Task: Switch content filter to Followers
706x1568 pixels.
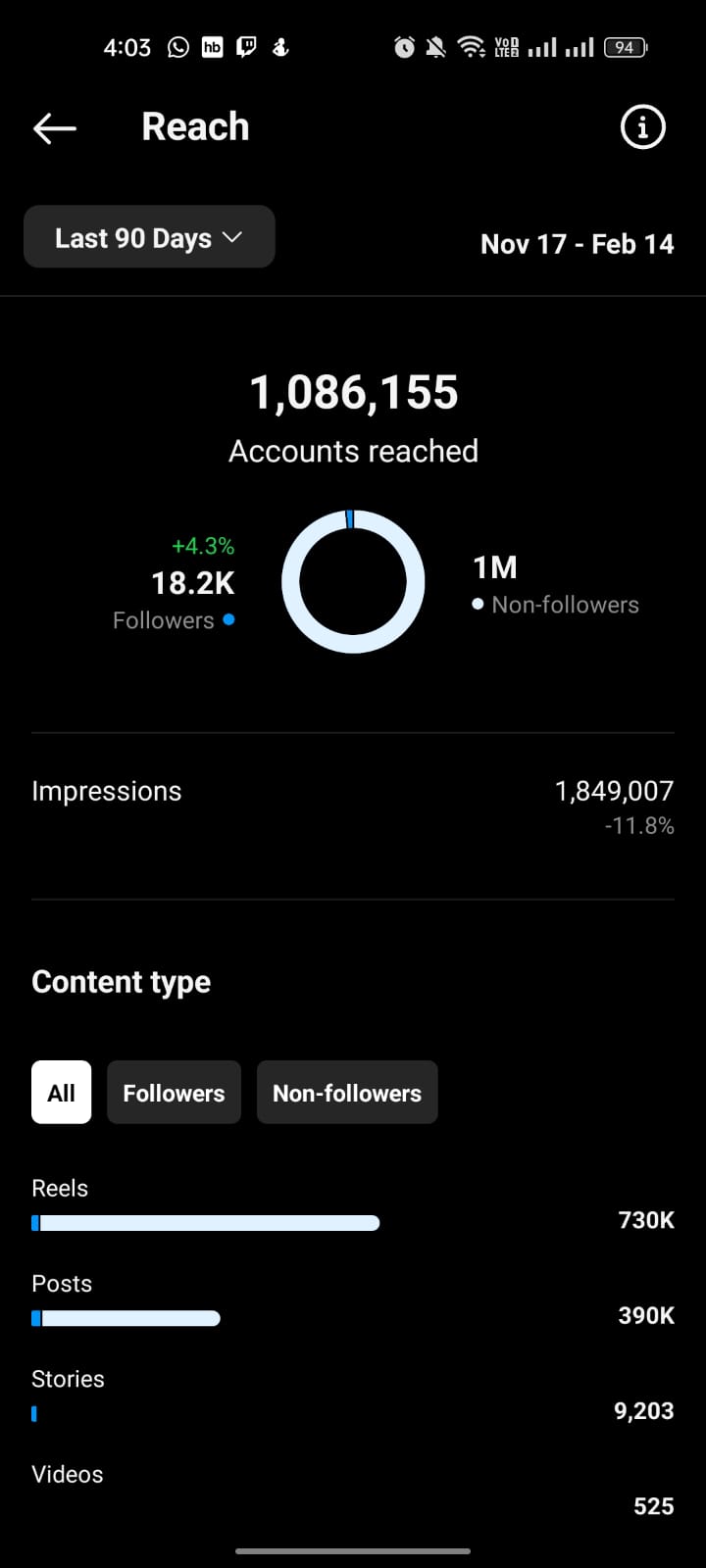Action: 174,1092
